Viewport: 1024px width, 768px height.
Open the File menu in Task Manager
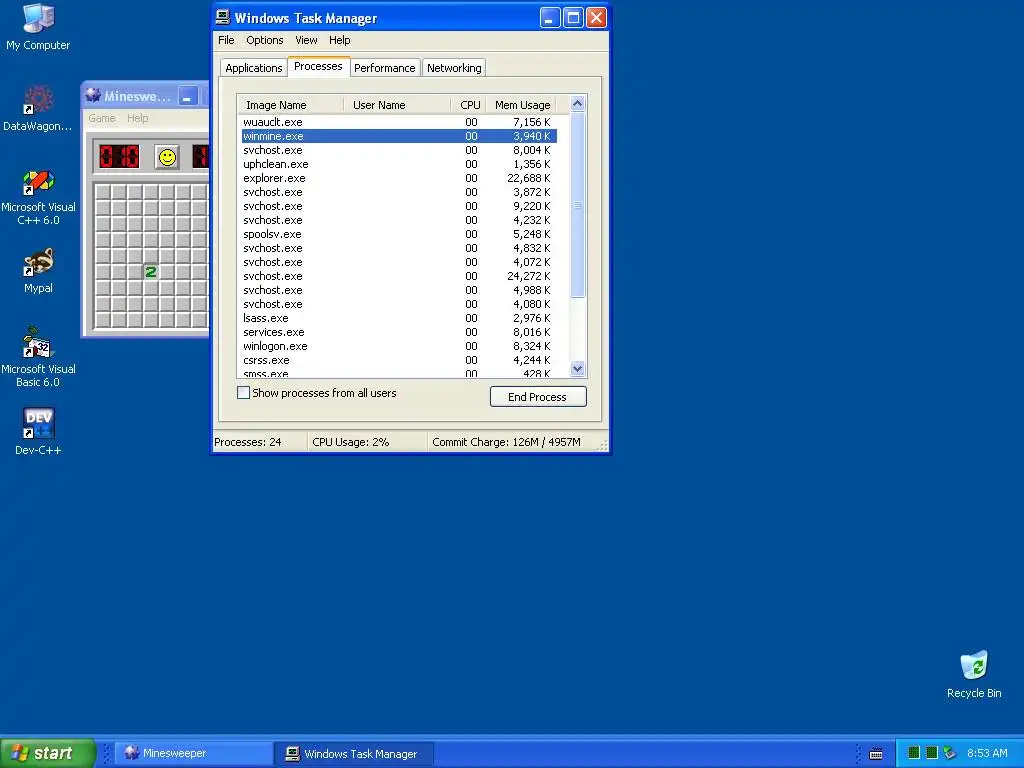[226, 40]
